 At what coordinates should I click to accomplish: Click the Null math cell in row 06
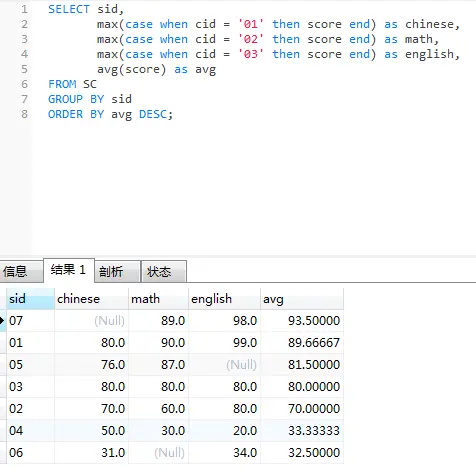click(x=158, y=453)
